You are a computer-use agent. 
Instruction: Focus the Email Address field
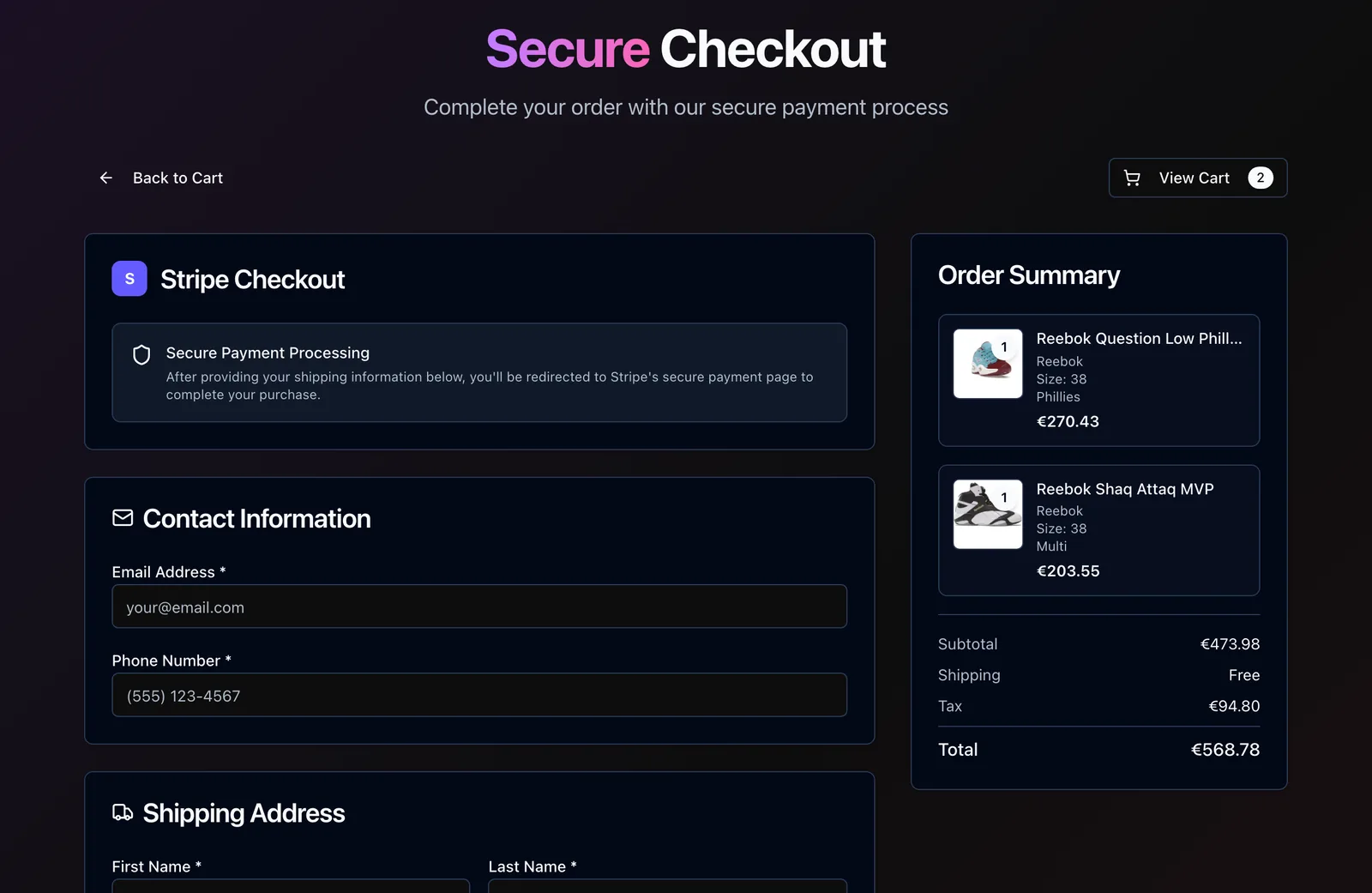[479, 606]
